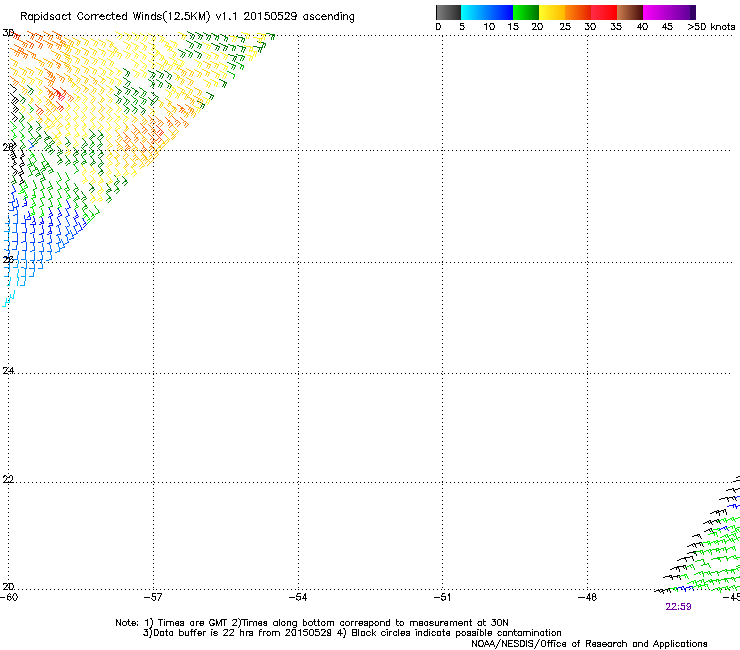Viewport: 740px width, 650px height.
Task: Click the green 15-20 knots legend band
Action: tap(526, 12)
